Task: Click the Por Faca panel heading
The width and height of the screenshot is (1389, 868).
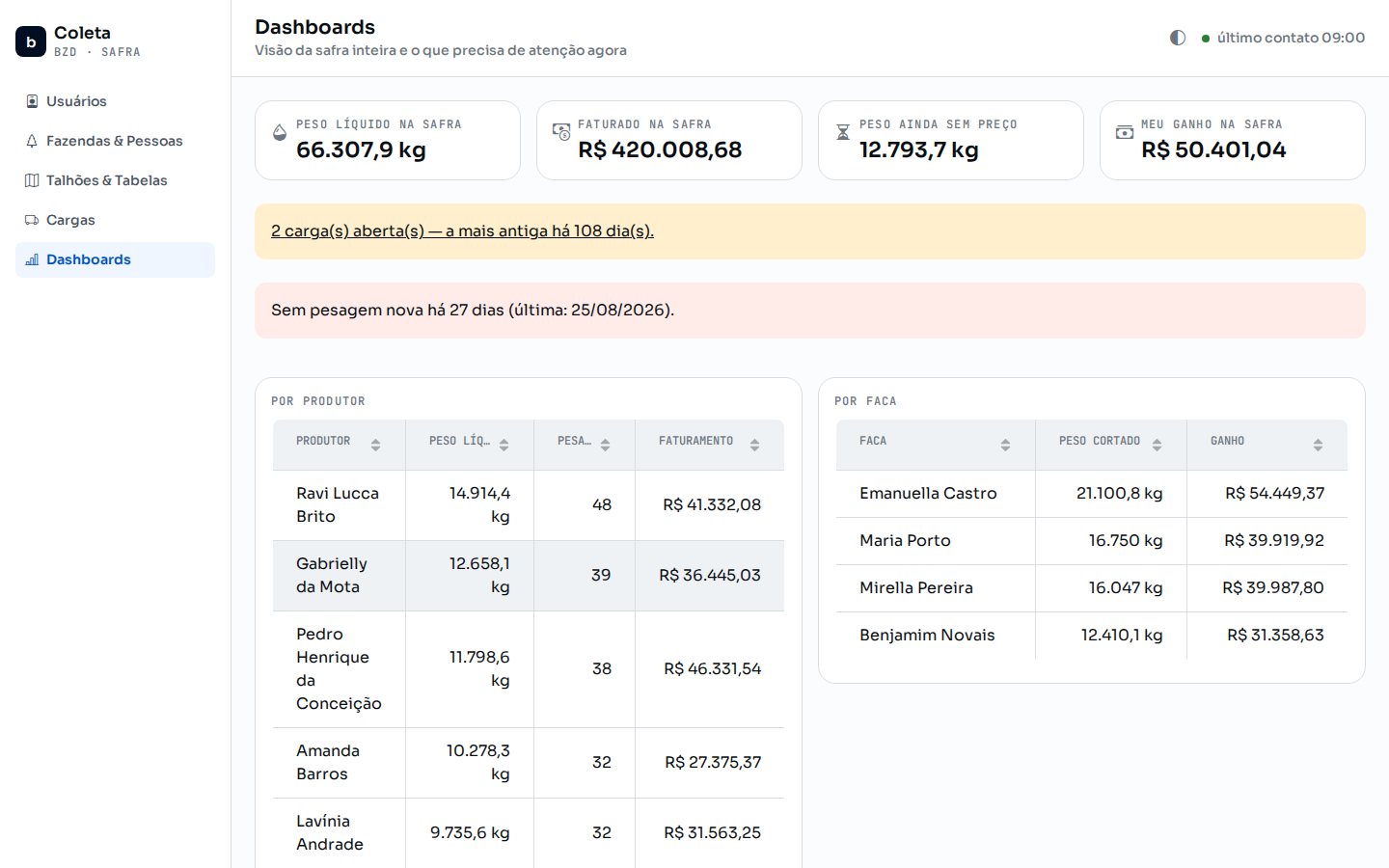Action: [x=865, y=401]
